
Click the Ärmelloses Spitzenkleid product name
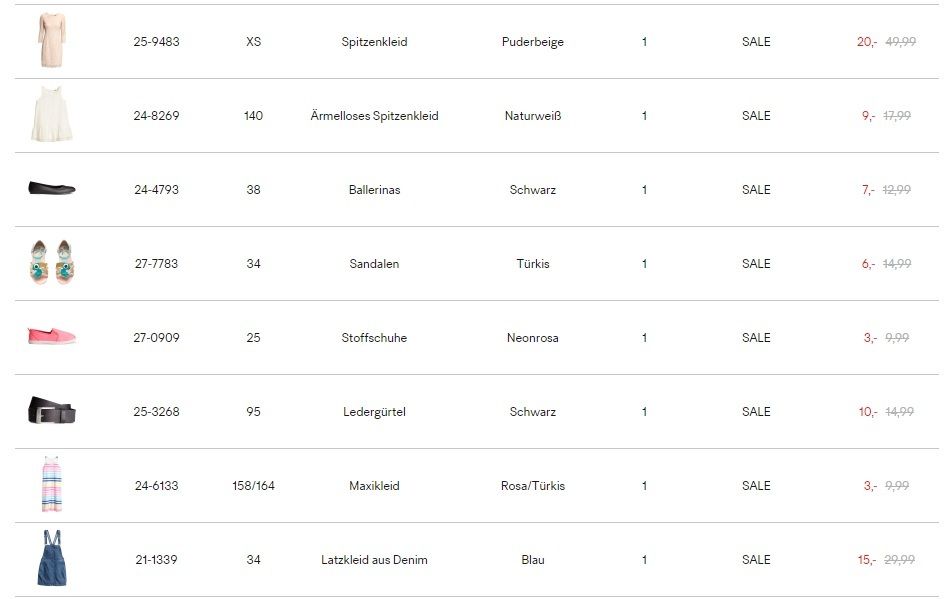(374, 116)
